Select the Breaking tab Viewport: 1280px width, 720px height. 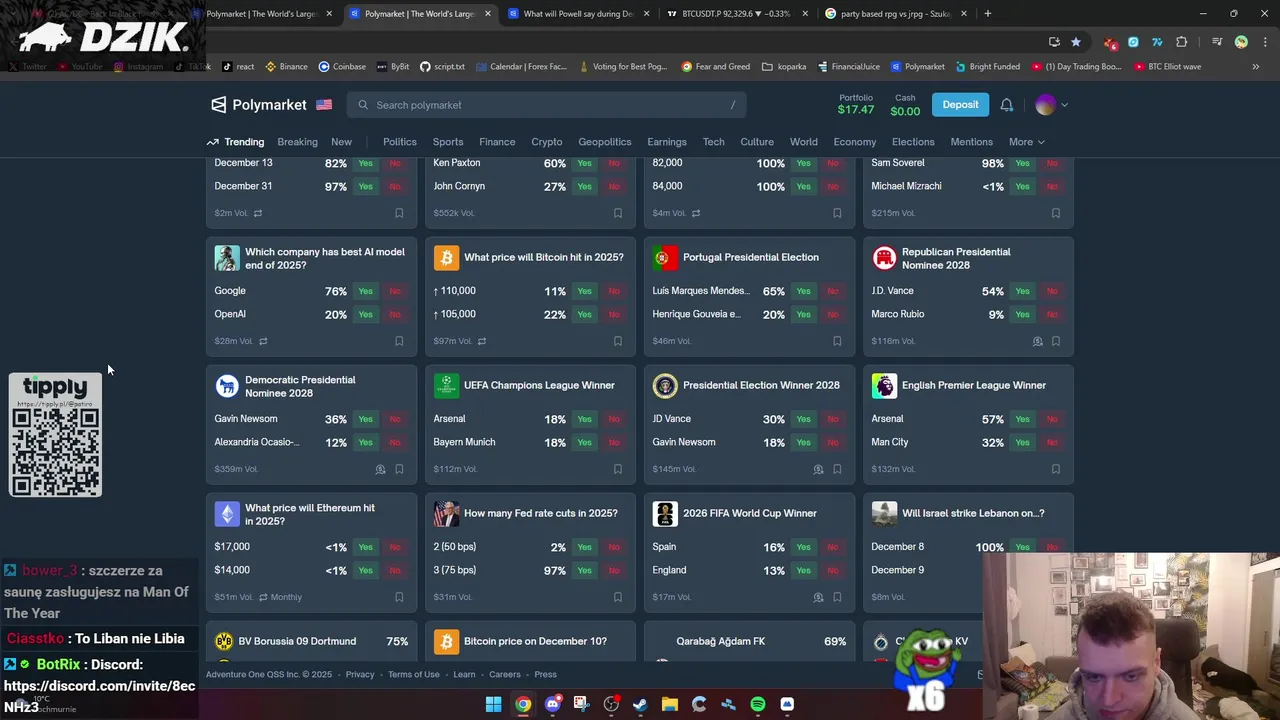point(297,142)
